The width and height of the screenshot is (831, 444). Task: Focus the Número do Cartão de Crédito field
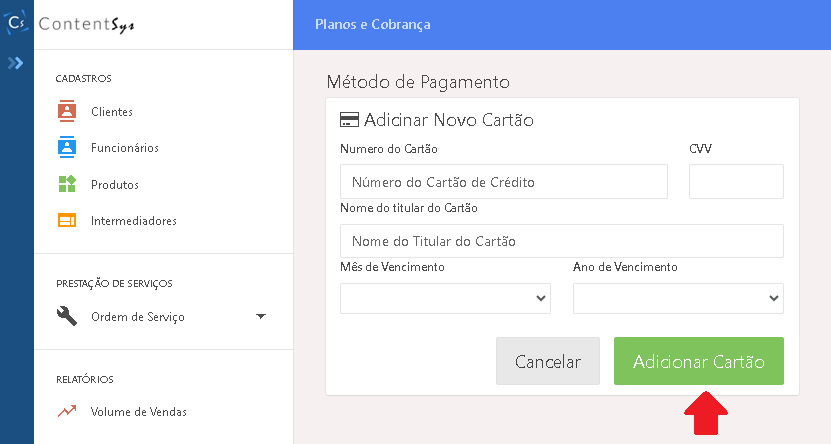click(x=503, y=182)
